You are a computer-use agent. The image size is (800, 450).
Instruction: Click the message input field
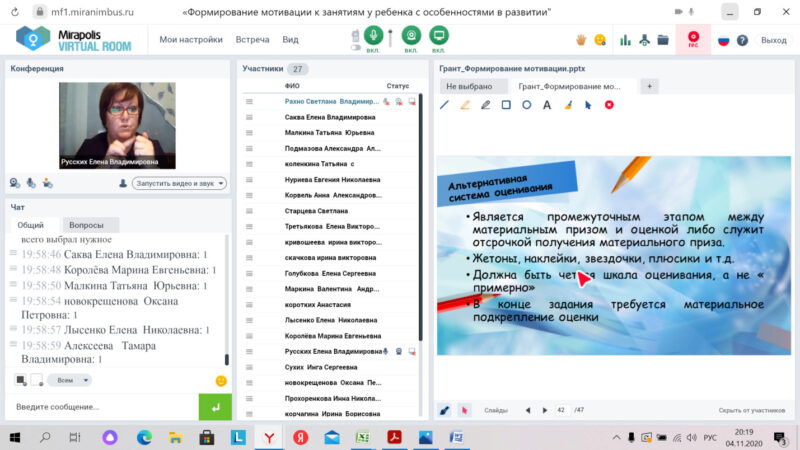coord(102,407)
